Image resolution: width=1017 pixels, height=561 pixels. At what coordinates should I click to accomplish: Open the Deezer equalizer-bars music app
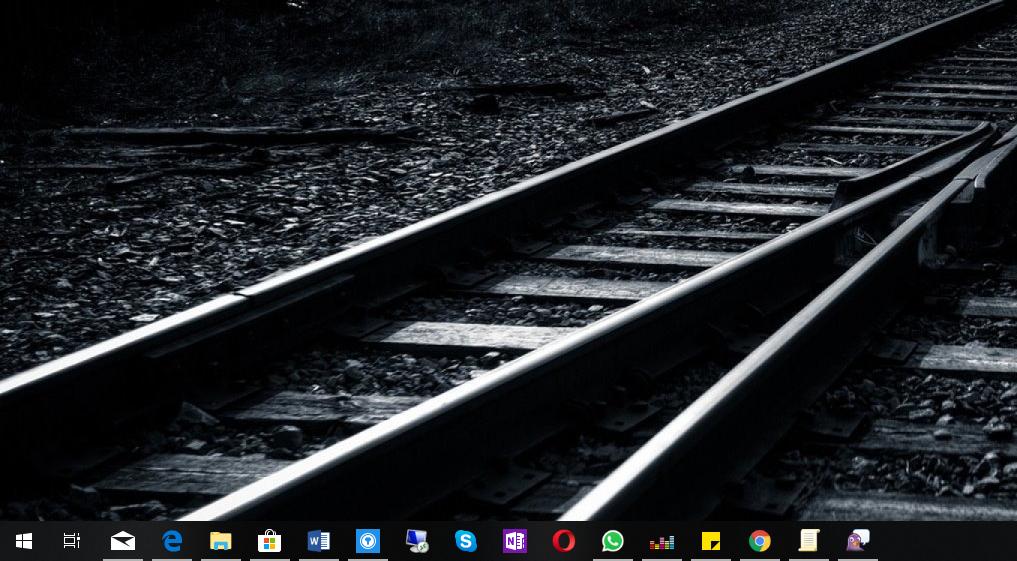point(662,542)
